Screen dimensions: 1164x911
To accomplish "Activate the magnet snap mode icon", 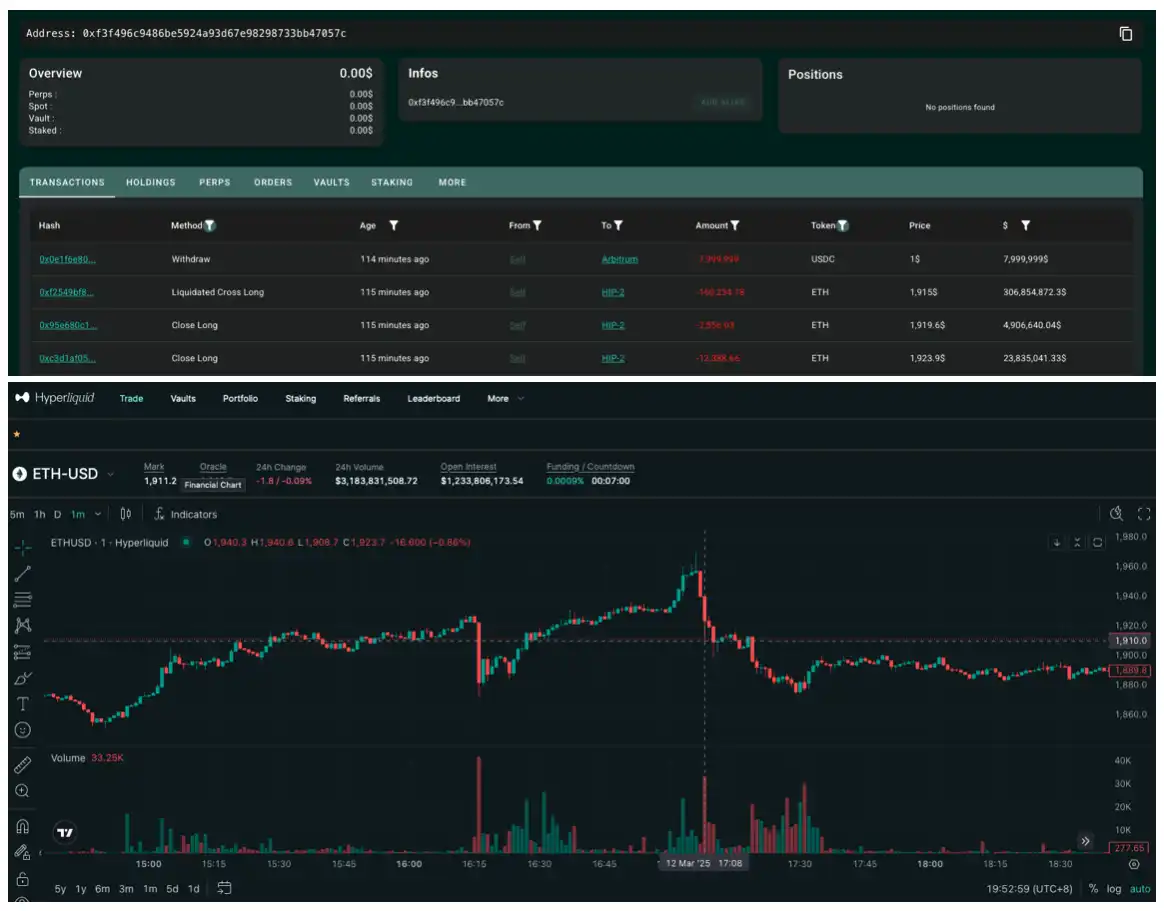I will [22, 827].
